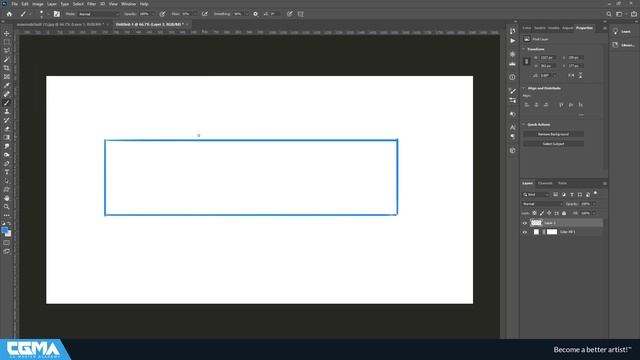This screenshot has width=640, height=360.
Task: Select the Clone Stamp tool
Action: coord(7,111)
